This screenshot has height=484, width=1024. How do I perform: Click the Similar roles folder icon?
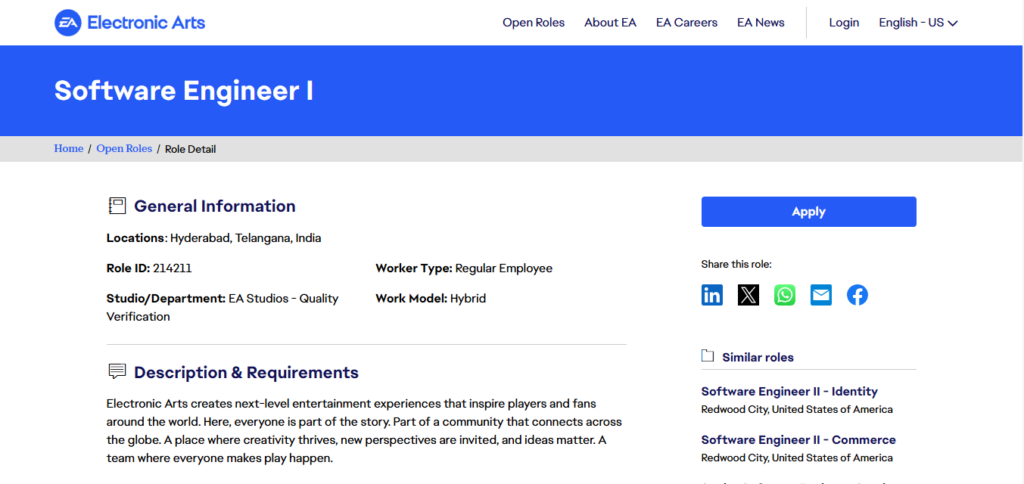707,356
